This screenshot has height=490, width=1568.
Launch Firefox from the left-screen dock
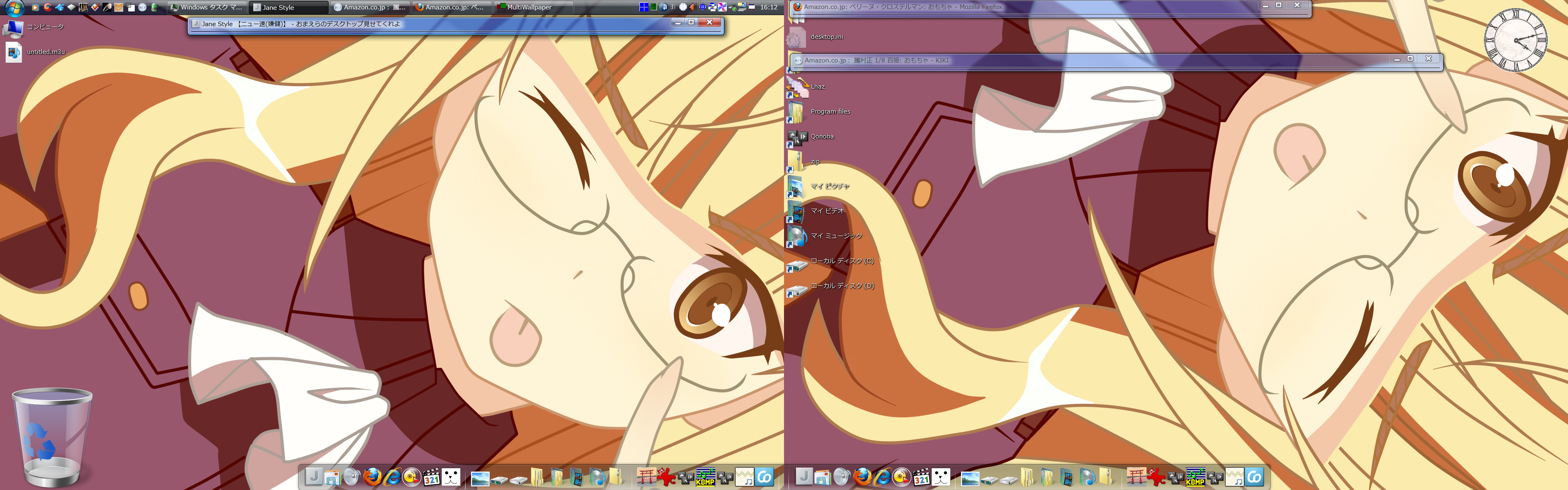[x=372, y=477]
